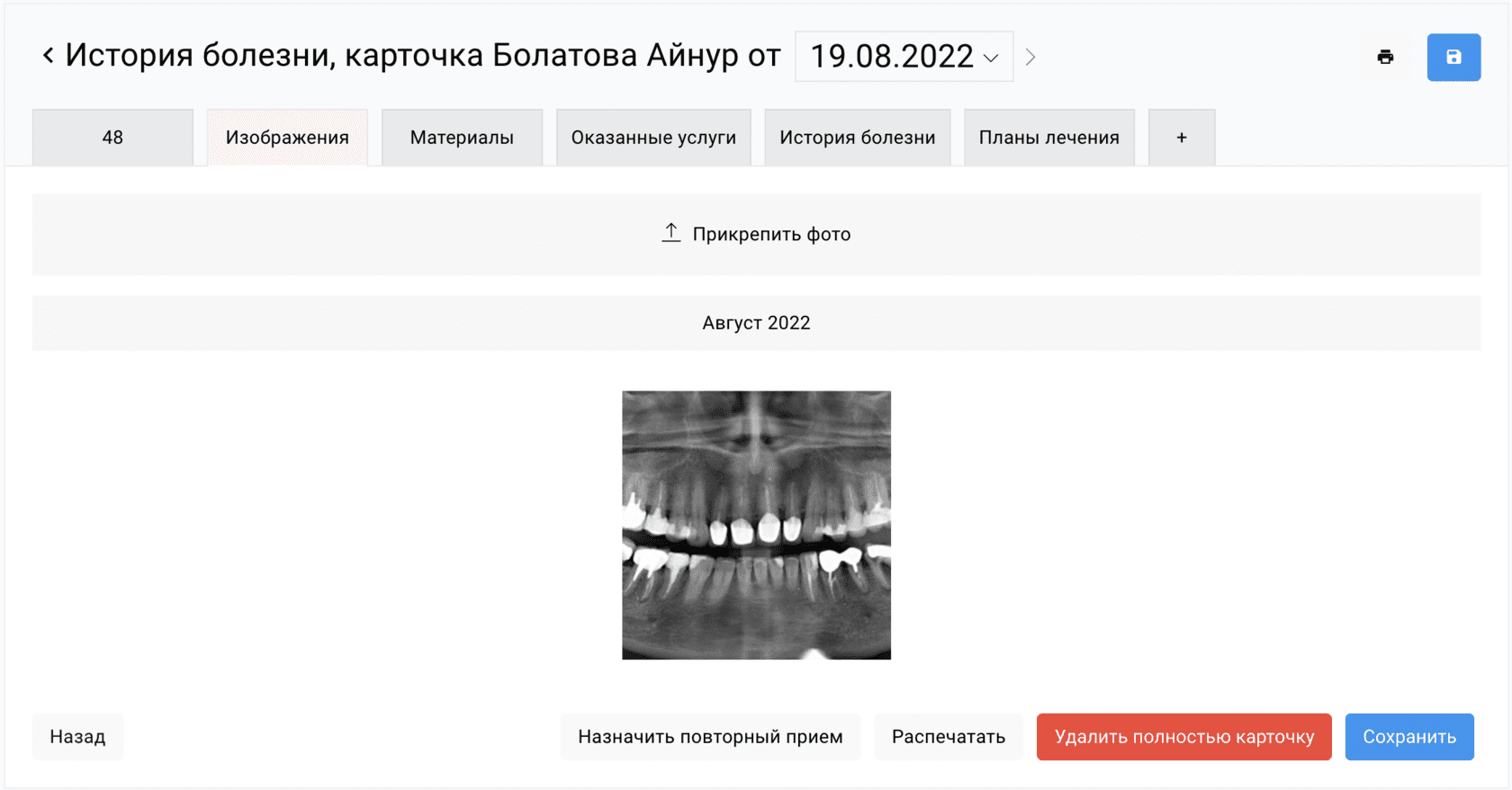1512x790 pixels.
Task: Open the 19.08.2022 date dropdown
Action: 904,57
